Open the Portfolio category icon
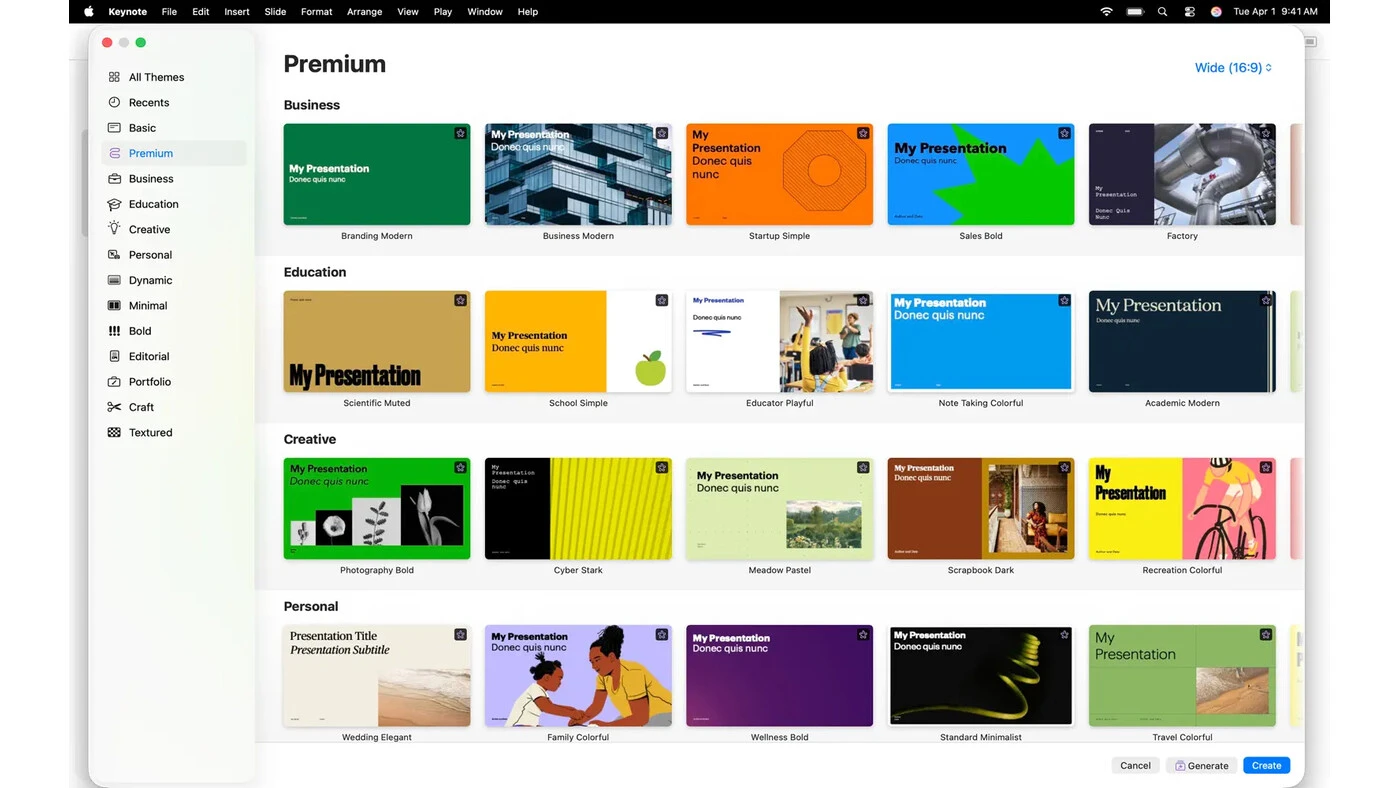 click(x=114, y=381)
